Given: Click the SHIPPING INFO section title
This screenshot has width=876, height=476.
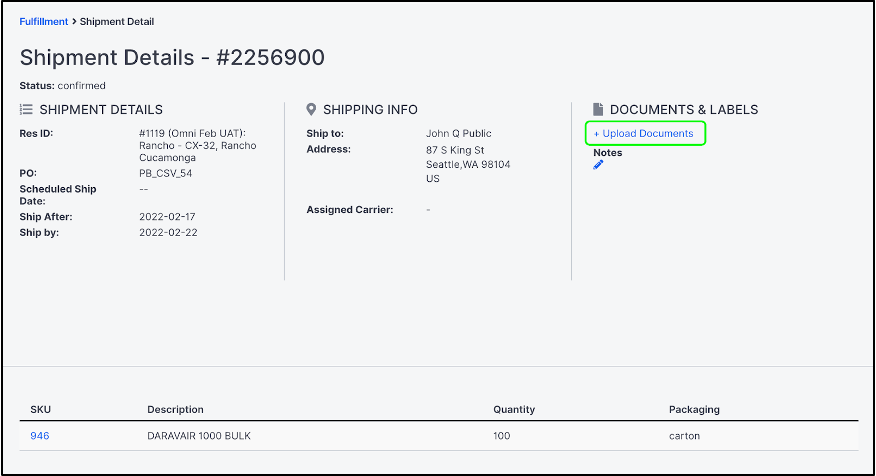Looking at the screenshot, I should click(370, 110).
